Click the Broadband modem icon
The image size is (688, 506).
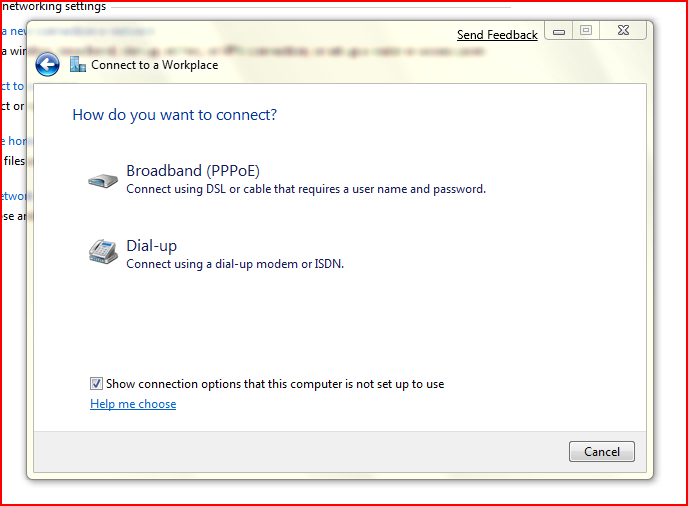pos(103,180)
